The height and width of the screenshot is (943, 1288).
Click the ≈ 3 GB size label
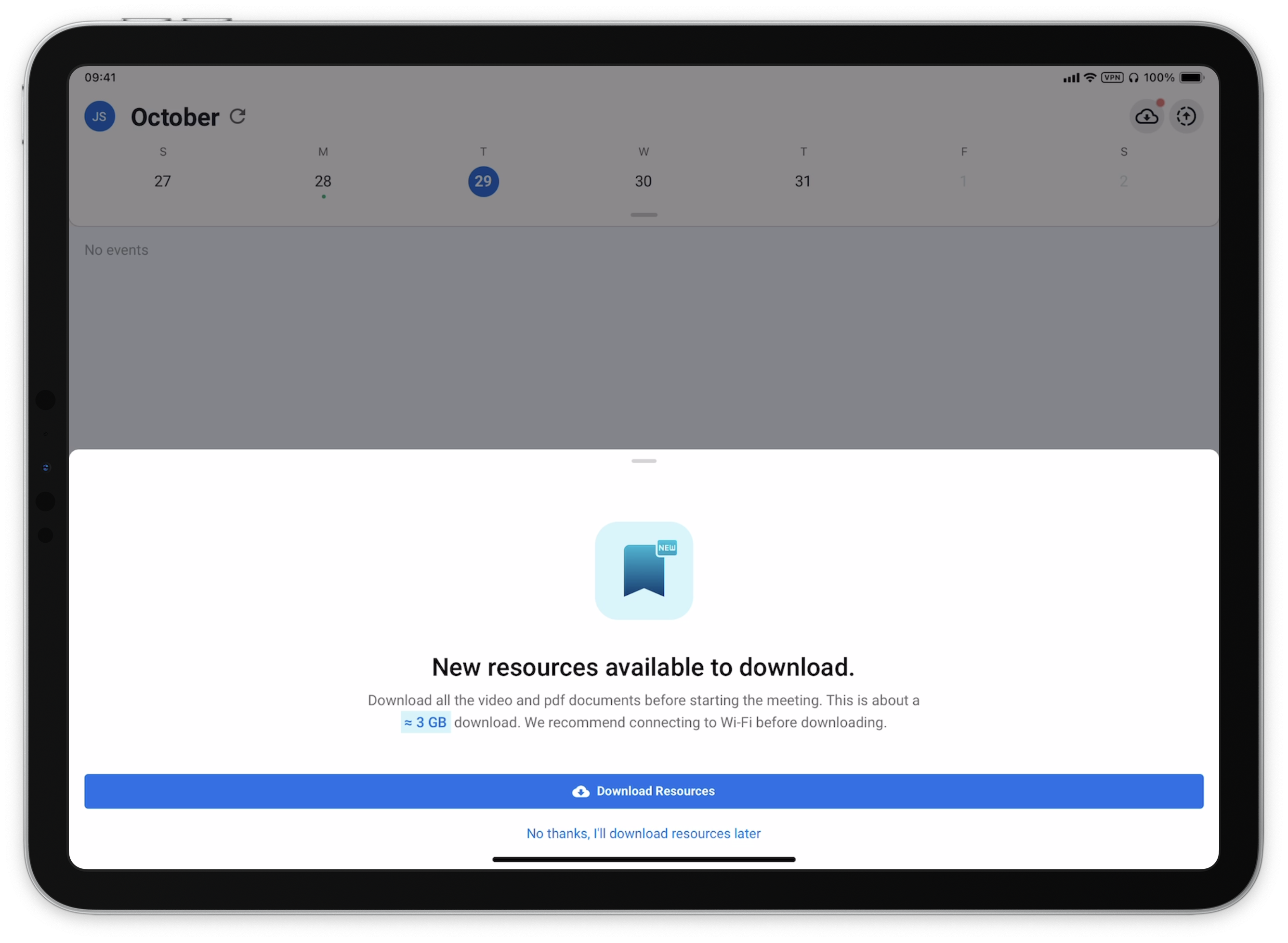point(425,722)
